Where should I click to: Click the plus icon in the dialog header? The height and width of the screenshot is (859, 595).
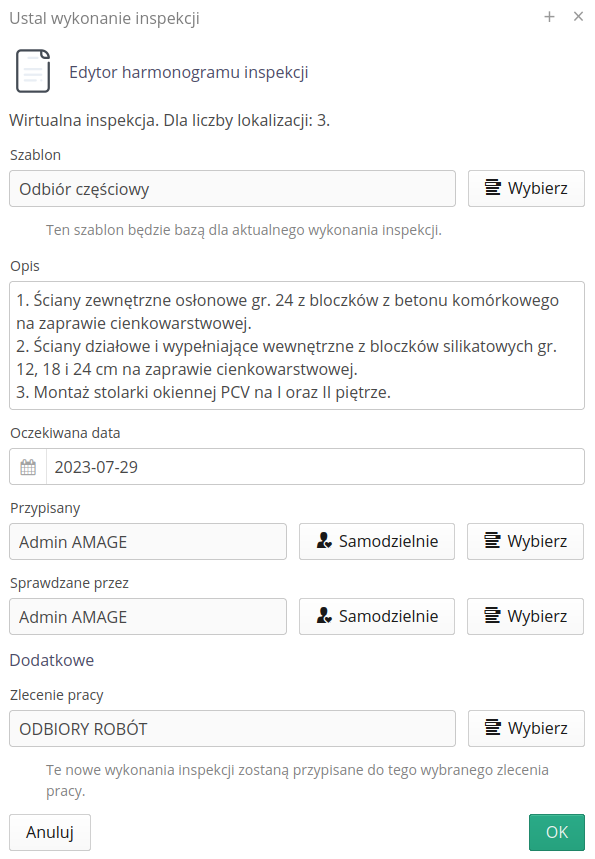(x=549, y=17)
